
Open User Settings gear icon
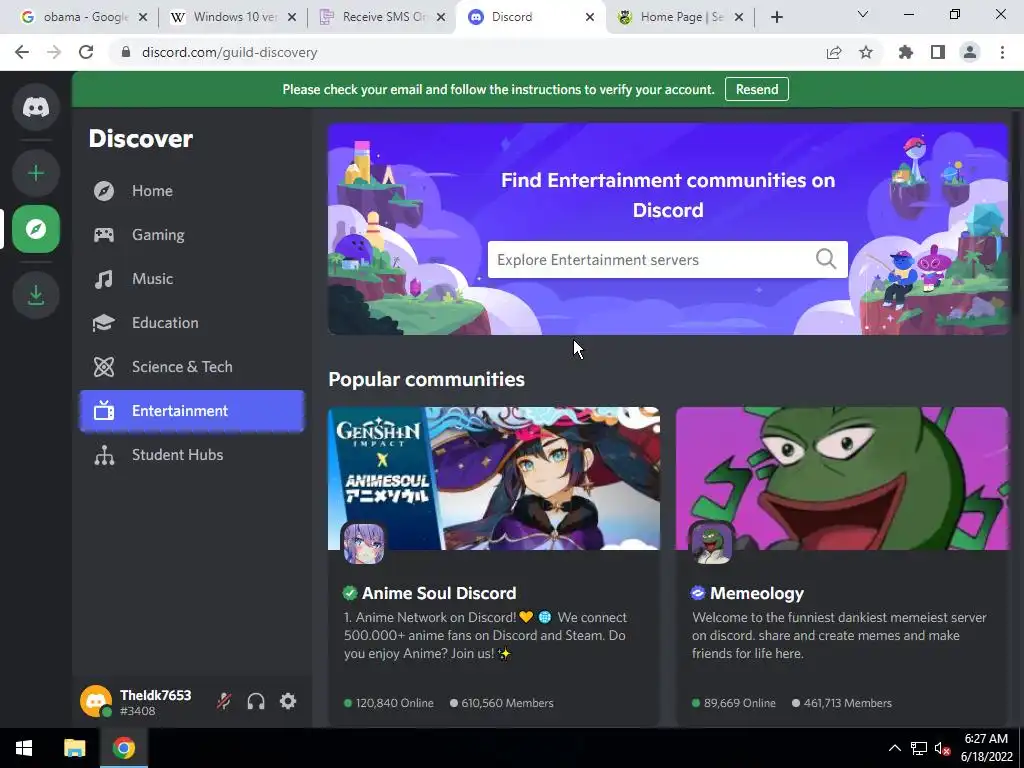tap(288, 701)
